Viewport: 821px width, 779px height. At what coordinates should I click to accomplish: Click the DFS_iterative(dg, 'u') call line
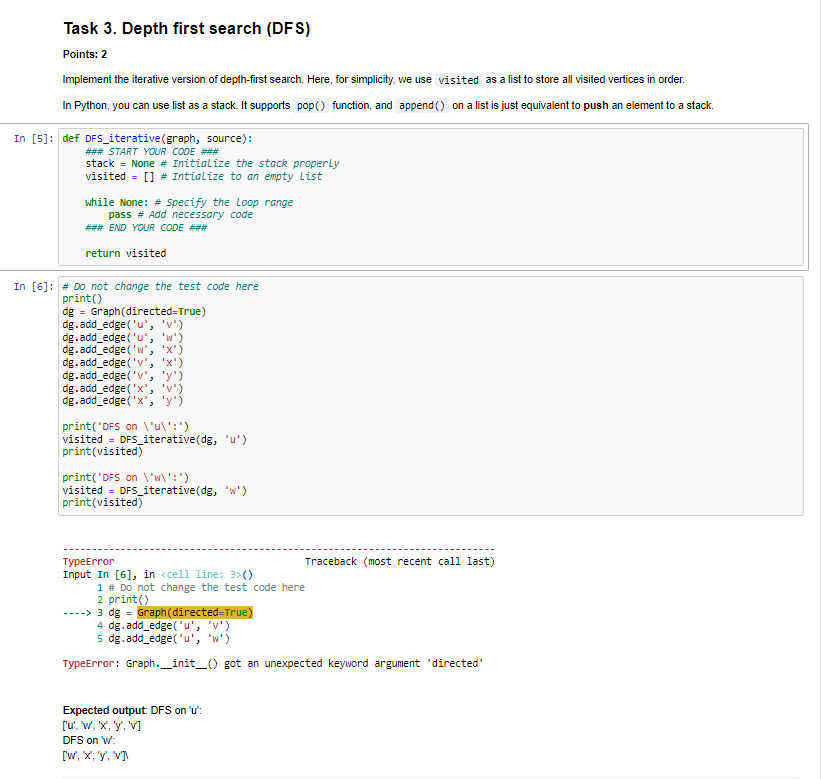click(x=154, y=439)
